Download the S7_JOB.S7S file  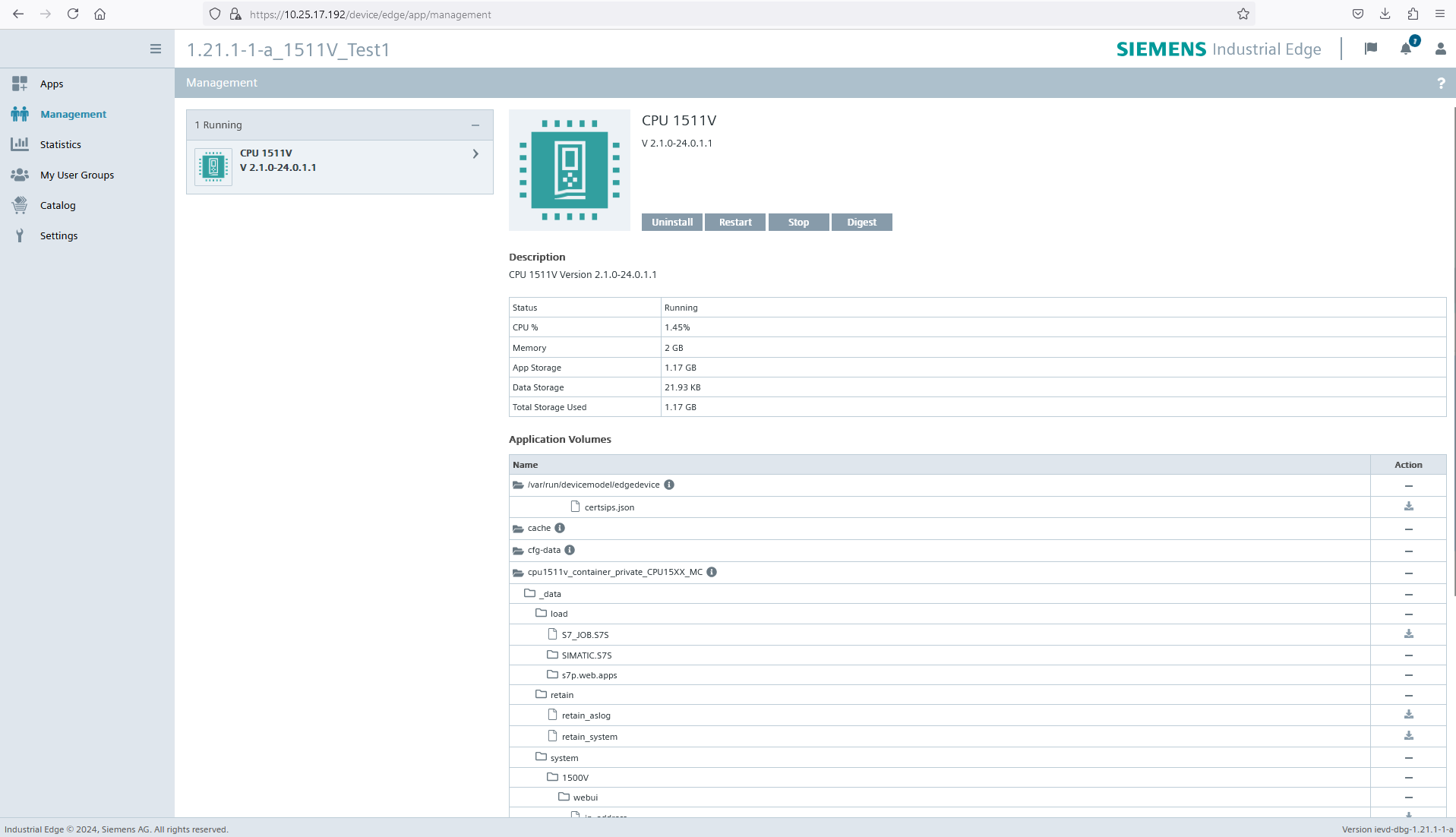[x=1408, y=634]
